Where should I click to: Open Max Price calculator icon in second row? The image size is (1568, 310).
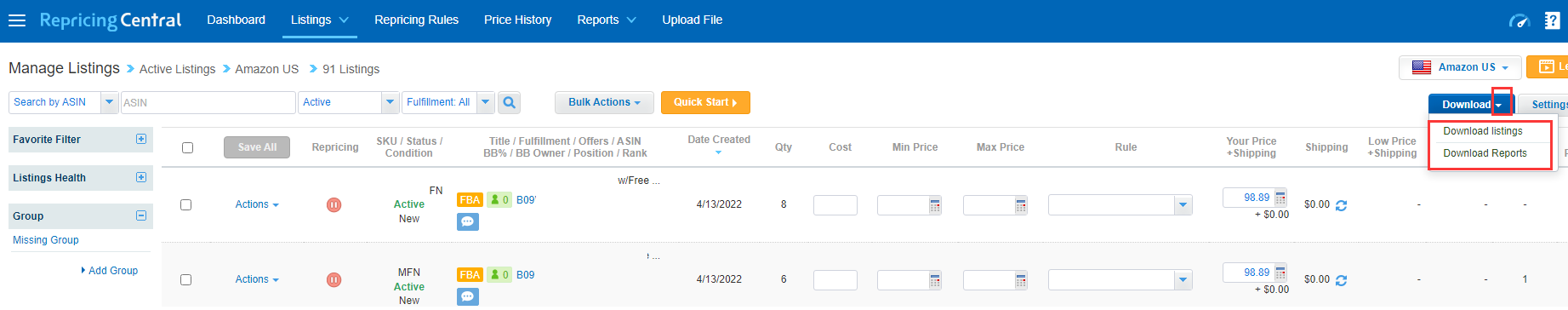click(1021, 280)
